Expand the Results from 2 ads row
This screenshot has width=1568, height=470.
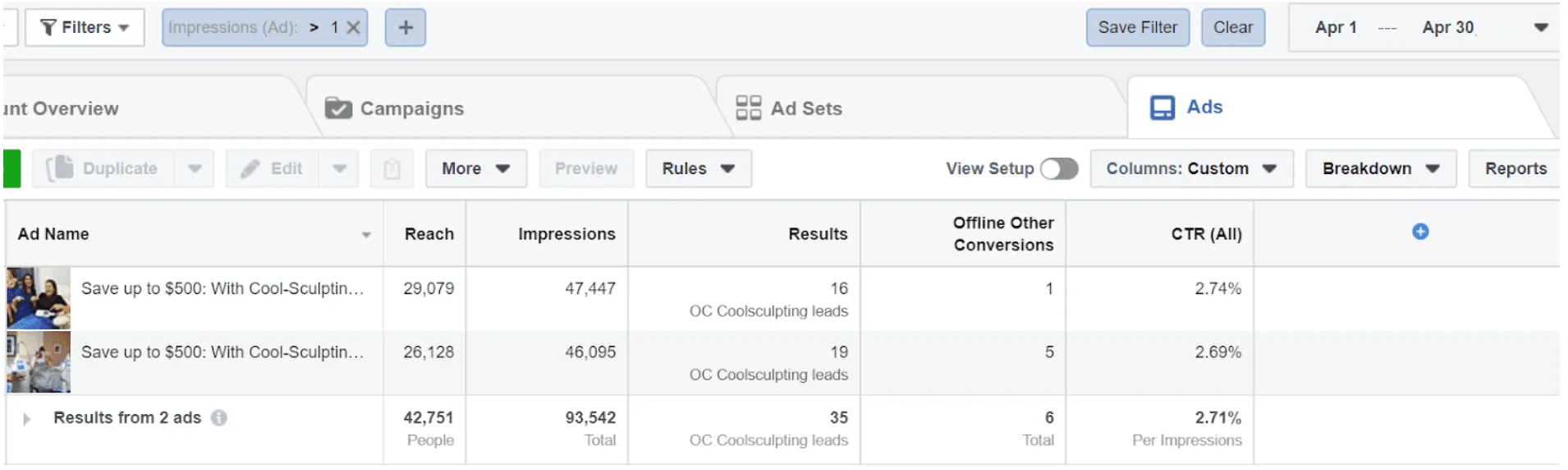26,419
